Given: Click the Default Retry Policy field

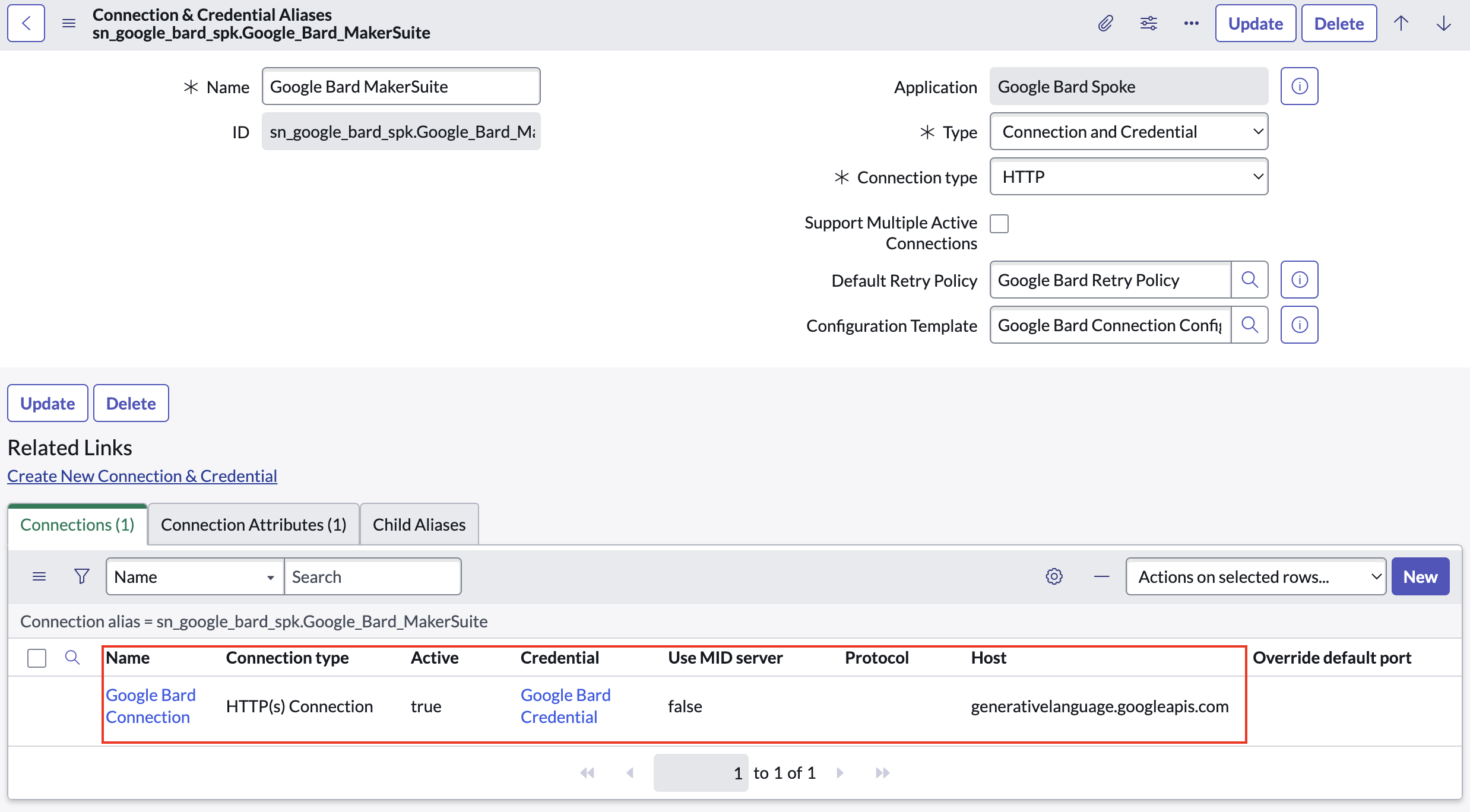Looking at the screenshot, I should coord(1110,280).
